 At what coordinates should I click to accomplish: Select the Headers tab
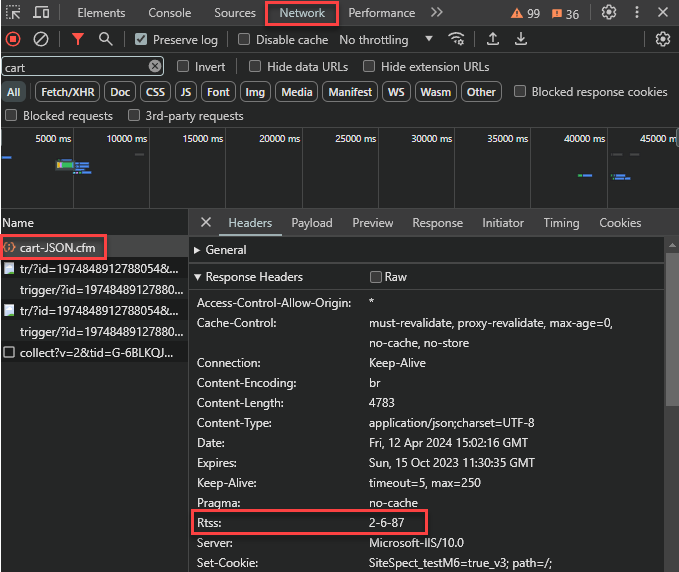tap(250, 223)
